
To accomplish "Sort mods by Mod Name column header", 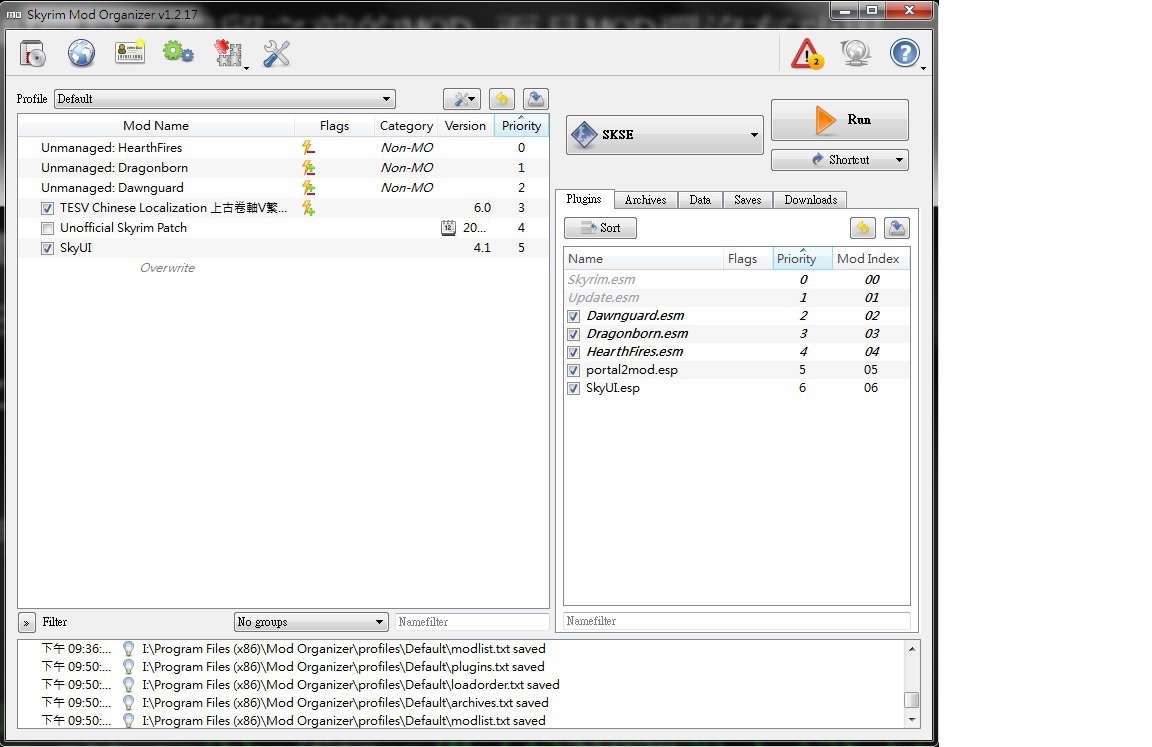I will pyautogui.click(x=156, y=126).
